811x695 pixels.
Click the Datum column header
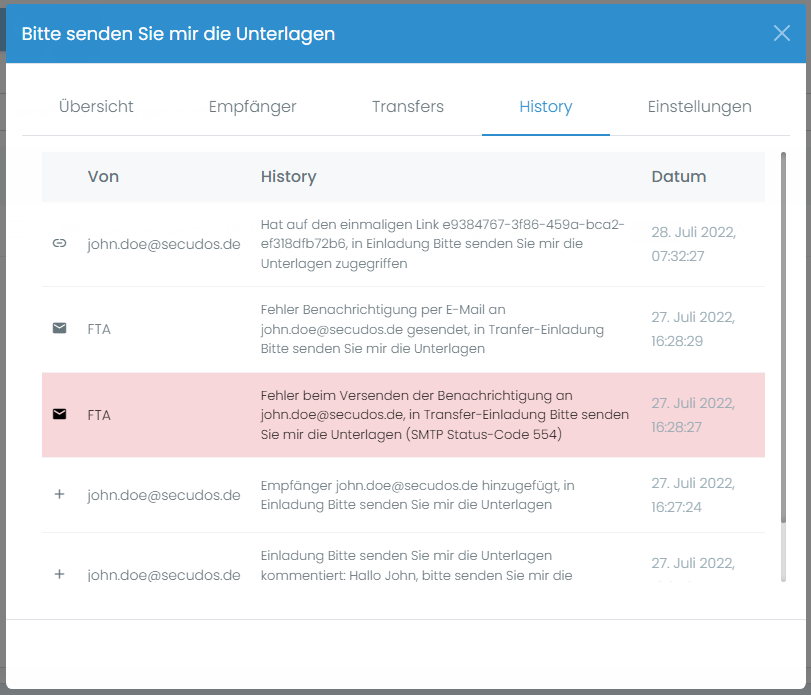pos(678,177)
